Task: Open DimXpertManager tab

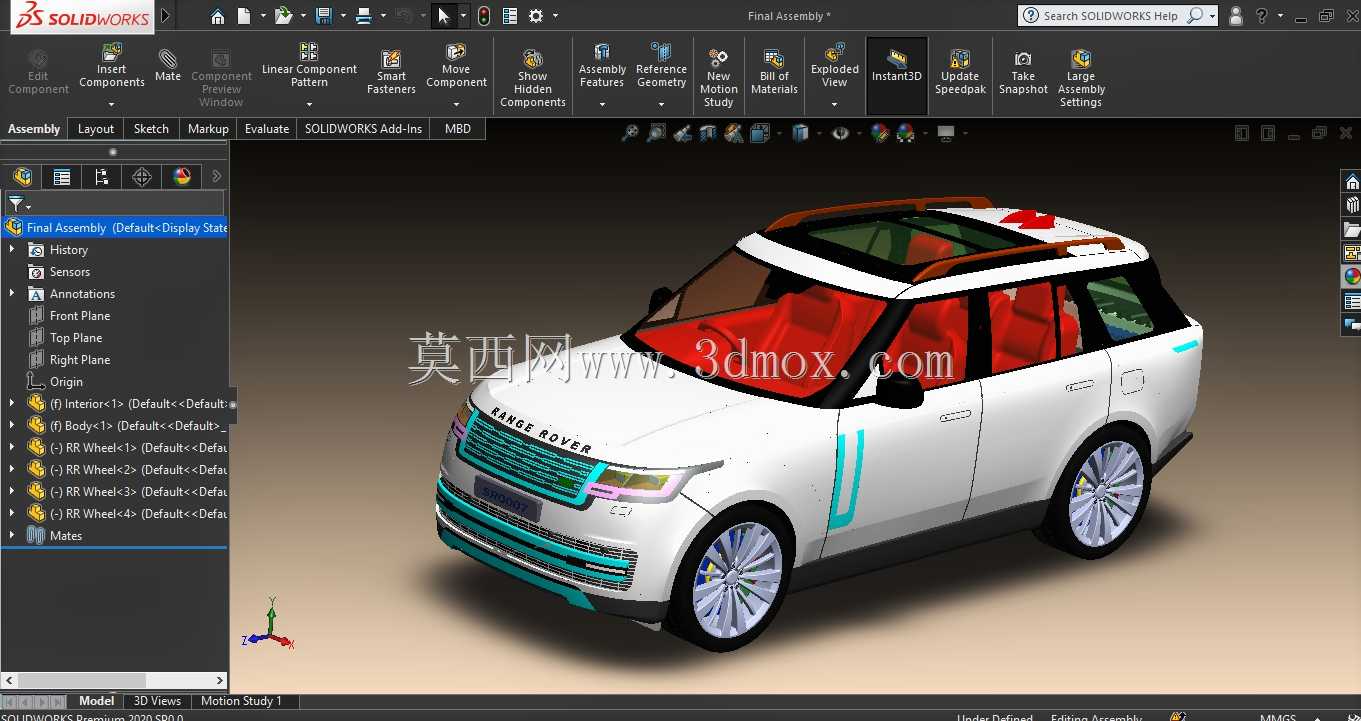Action: [x=142, y=177]
